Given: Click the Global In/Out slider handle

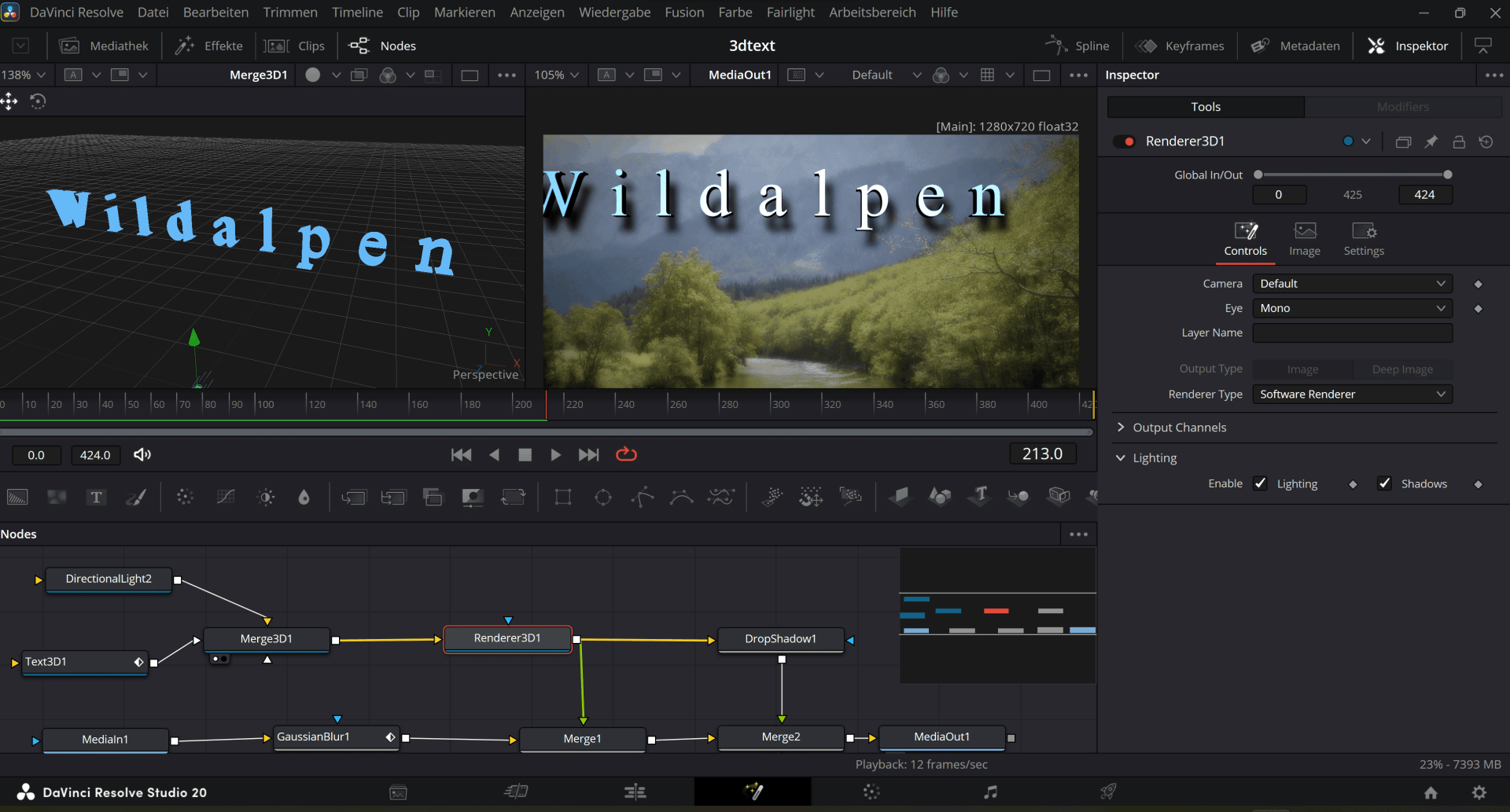Looking at the screenshot, I should [x=1259, y=175].
